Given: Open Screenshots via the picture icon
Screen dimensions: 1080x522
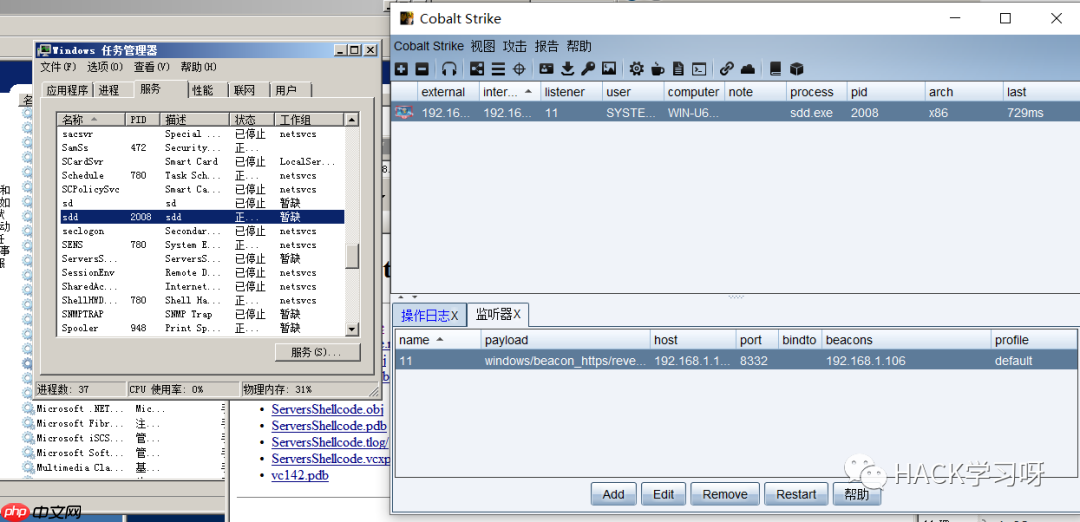Looking at the screenshot, I should (608, 69).
